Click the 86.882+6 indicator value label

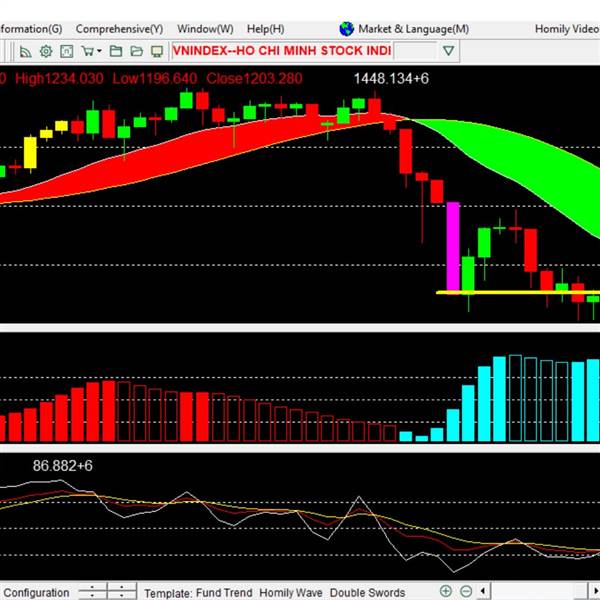(63, 466)
